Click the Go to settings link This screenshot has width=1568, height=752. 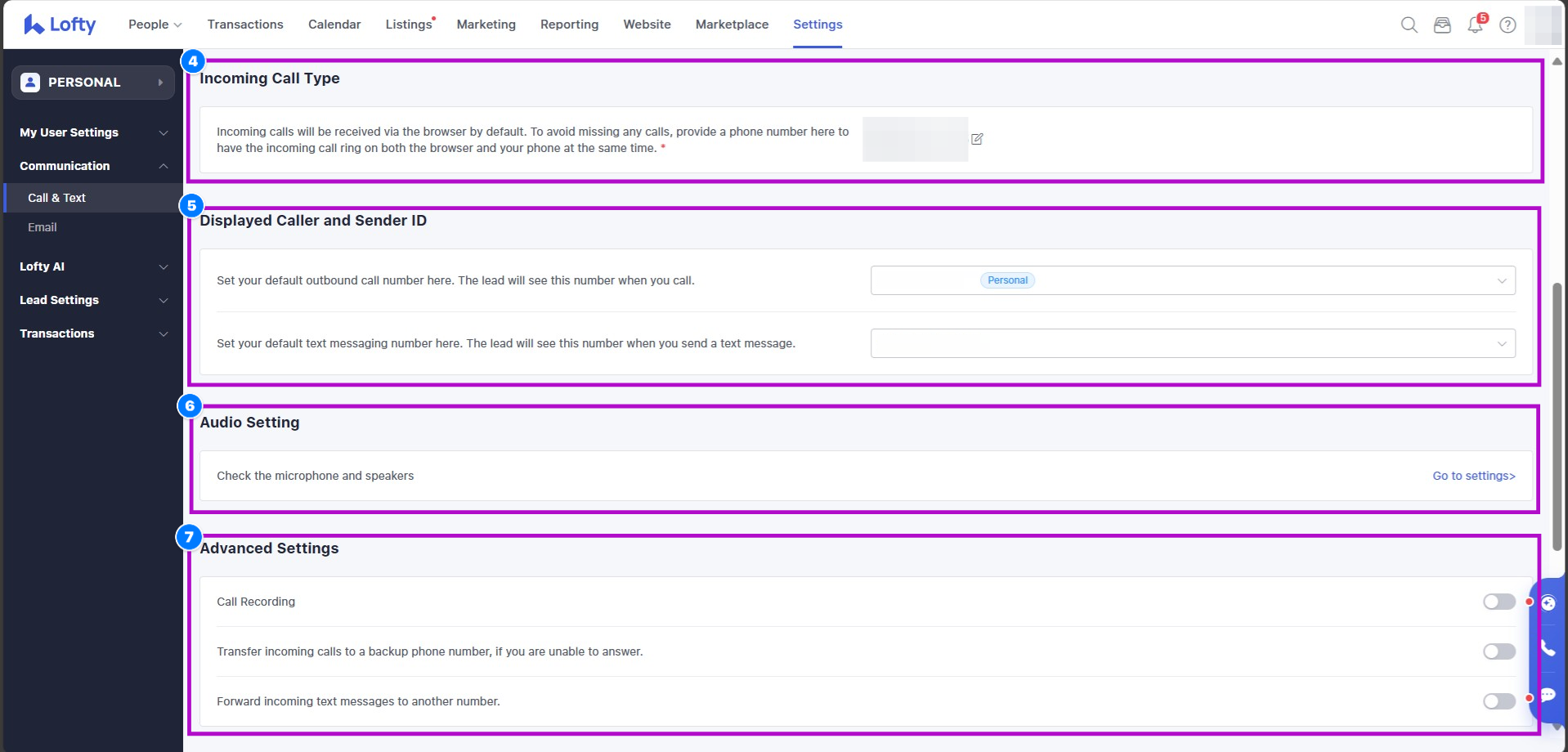(x=1473, y=476)
